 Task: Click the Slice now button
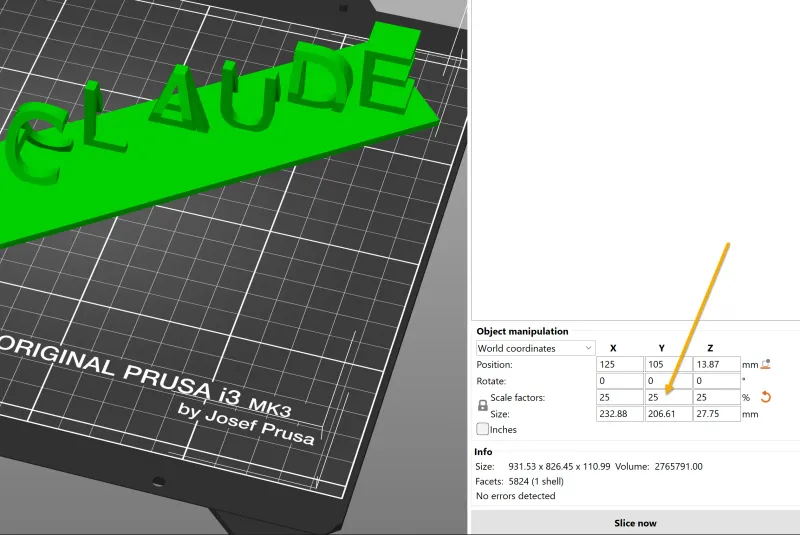coord(635,523)
